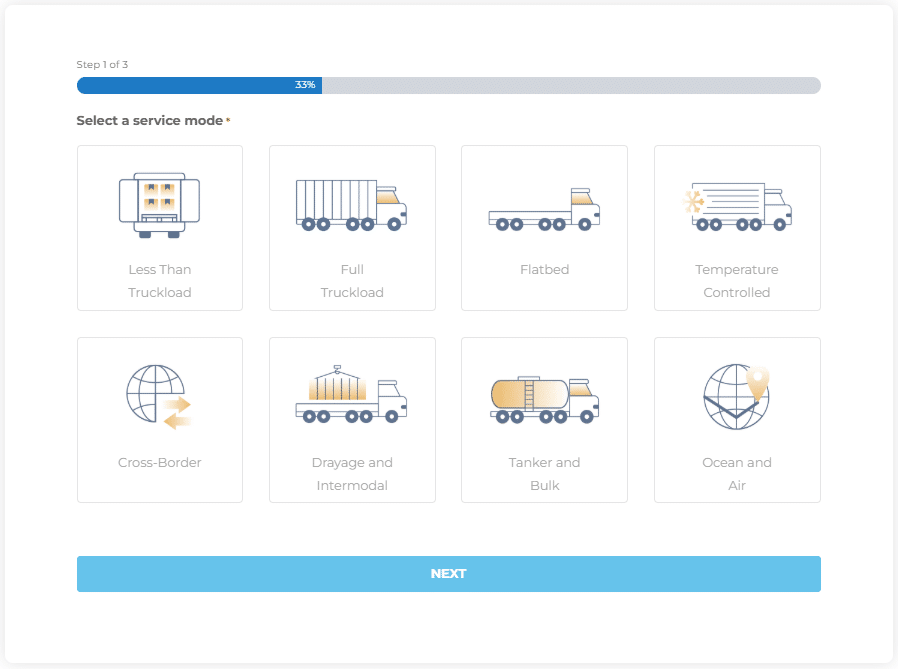Choose the "Temperature Controlled" text label
The image size is (898, 669).
(737, 281)
